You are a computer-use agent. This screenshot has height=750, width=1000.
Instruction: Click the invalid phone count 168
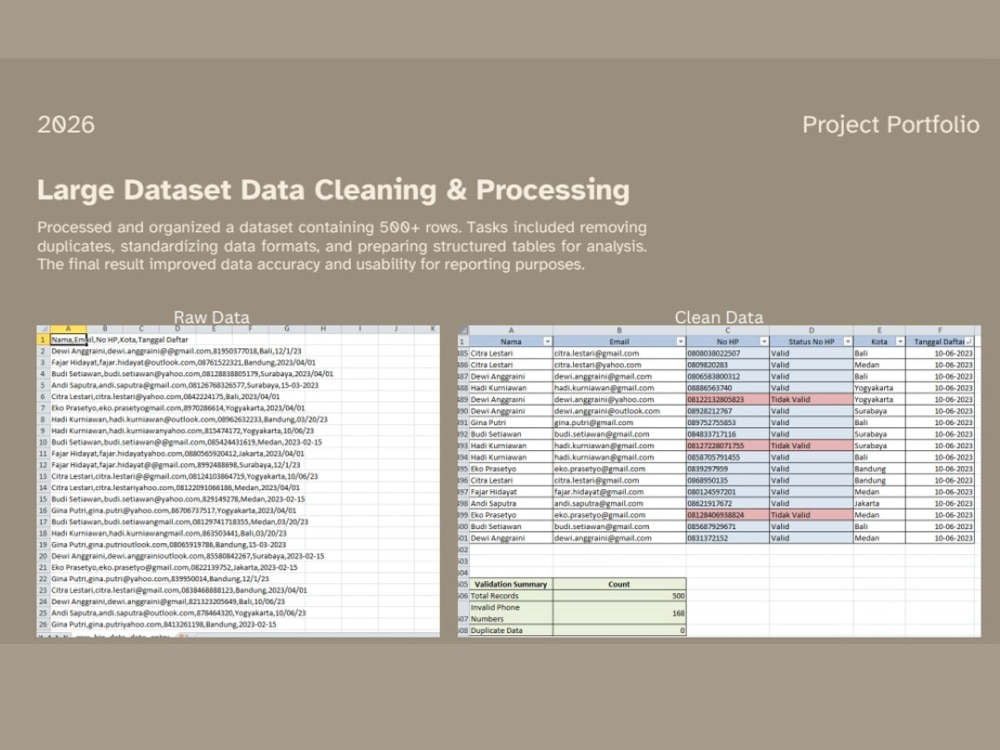619,613
